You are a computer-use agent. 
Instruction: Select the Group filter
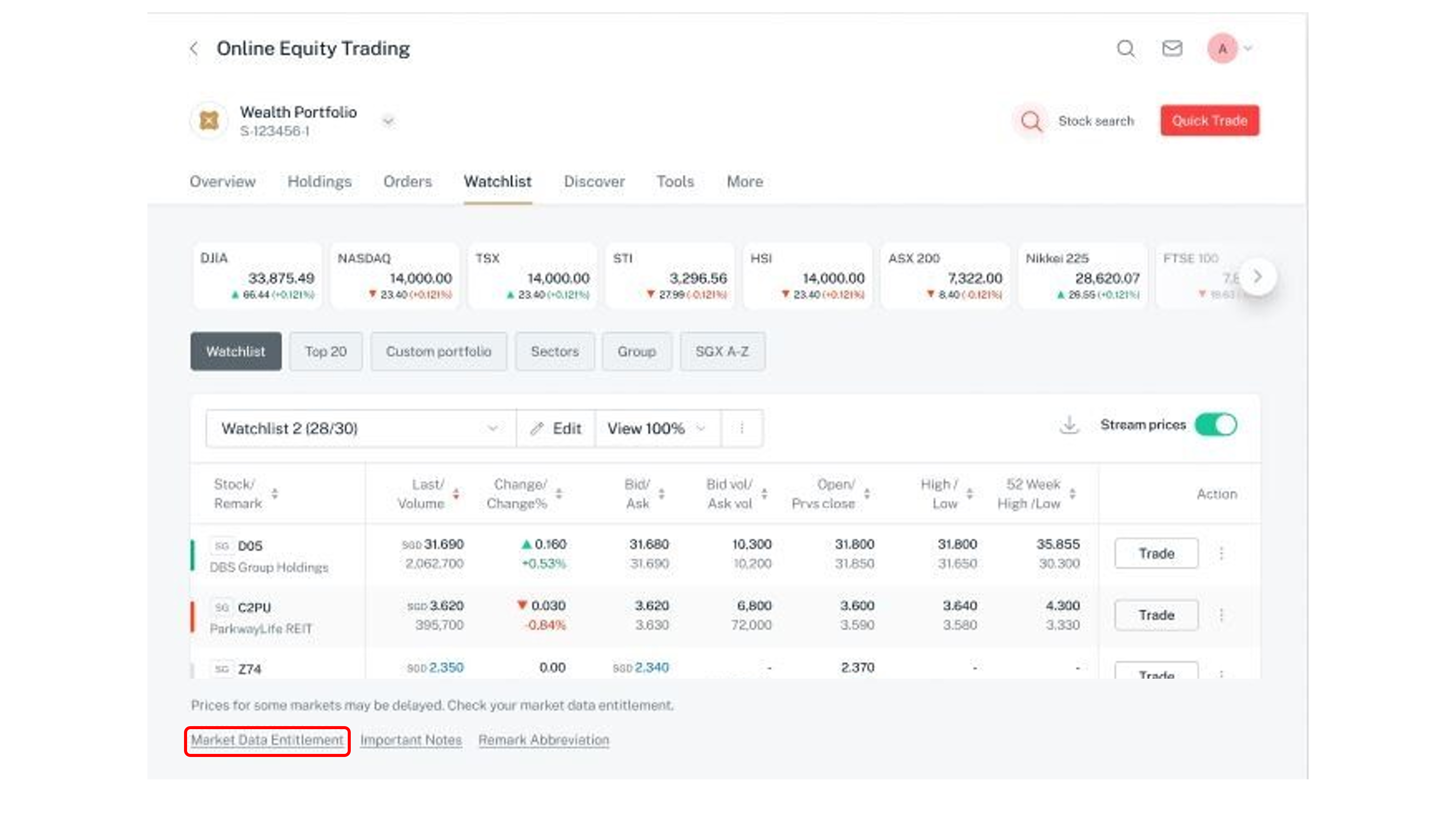(636, 351)
